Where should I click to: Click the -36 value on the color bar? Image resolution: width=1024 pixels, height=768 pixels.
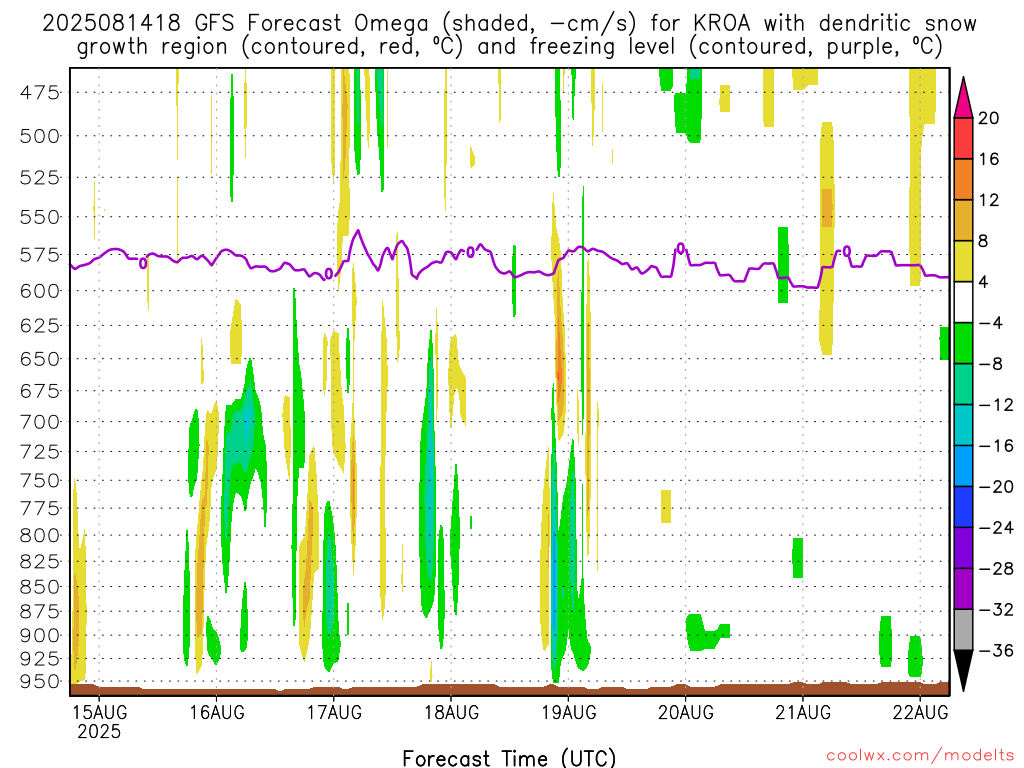996,650
